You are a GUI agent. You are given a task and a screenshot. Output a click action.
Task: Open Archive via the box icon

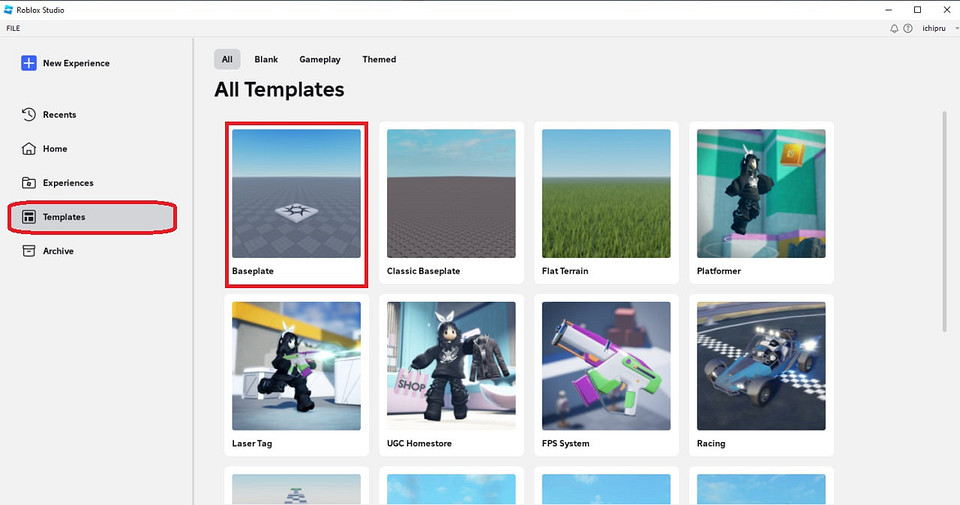pyautogui.click(x=29, y=251)
